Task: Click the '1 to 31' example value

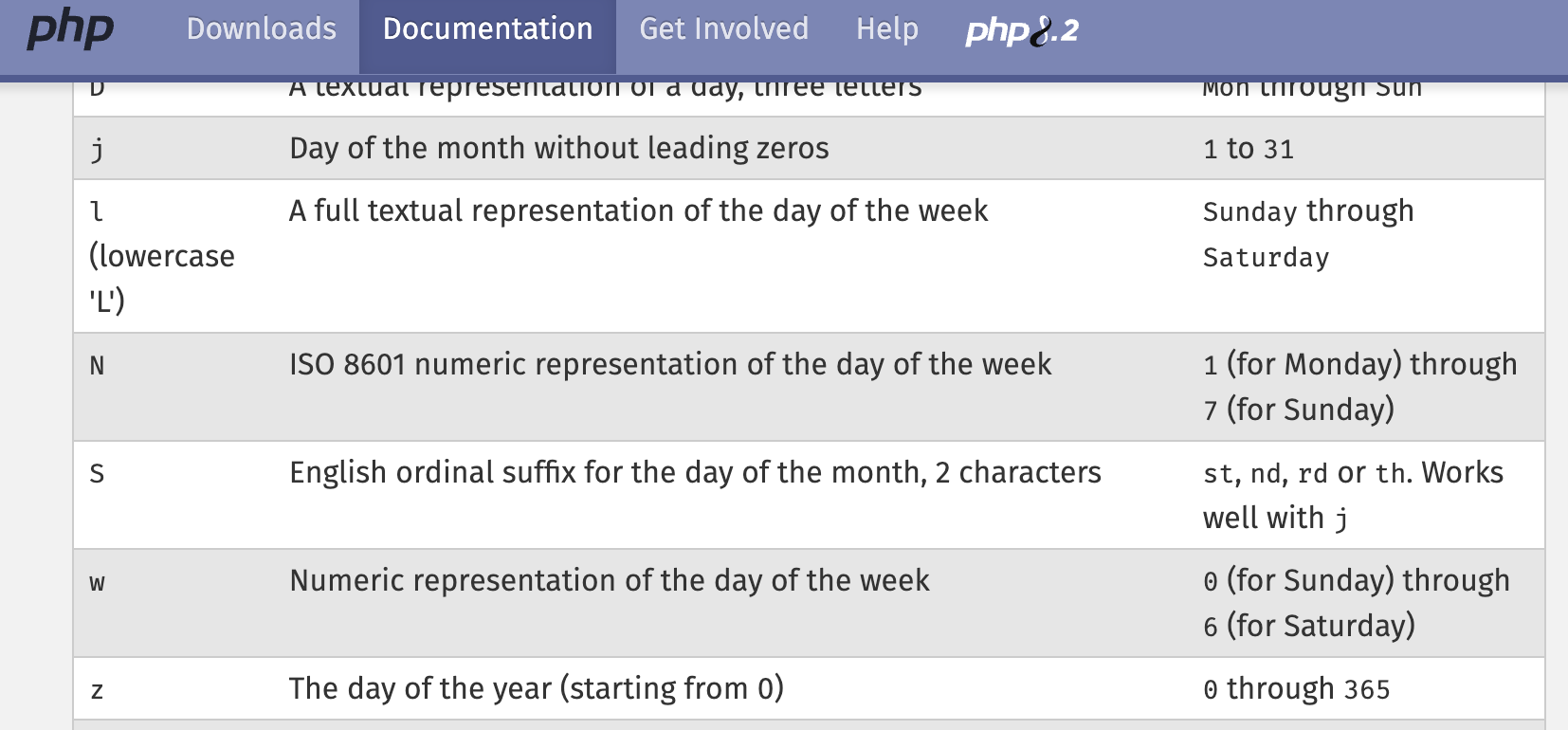Action: (1249, 149)
